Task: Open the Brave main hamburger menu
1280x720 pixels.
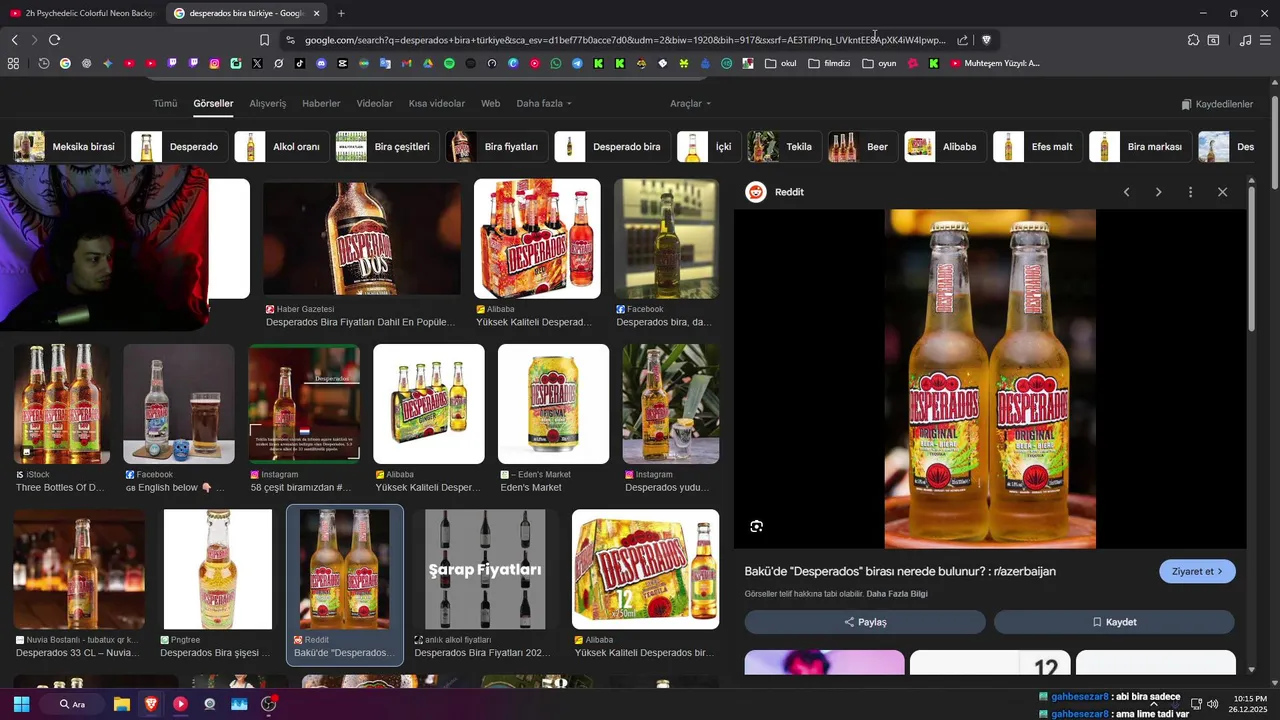Action: [x=1265, y=40]
